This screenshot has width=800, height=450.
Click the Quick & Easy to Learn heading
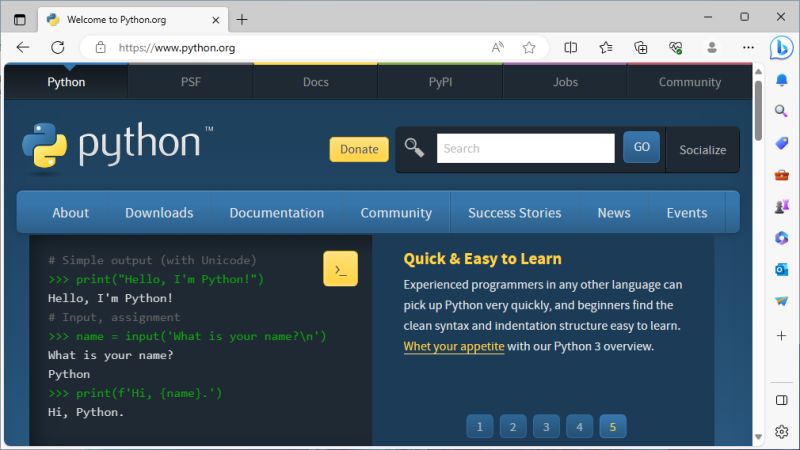(482, 259)
